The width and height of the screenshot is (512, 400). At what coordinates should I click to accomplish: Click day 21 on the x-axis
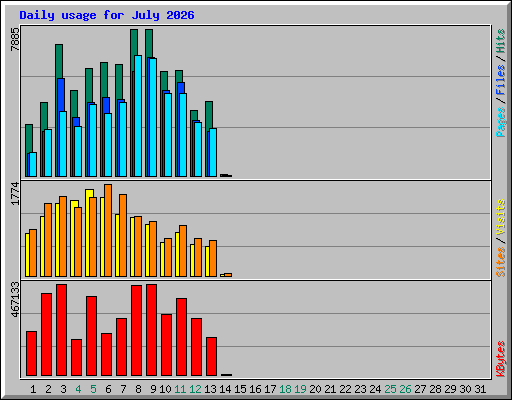[x=330, y=389]
